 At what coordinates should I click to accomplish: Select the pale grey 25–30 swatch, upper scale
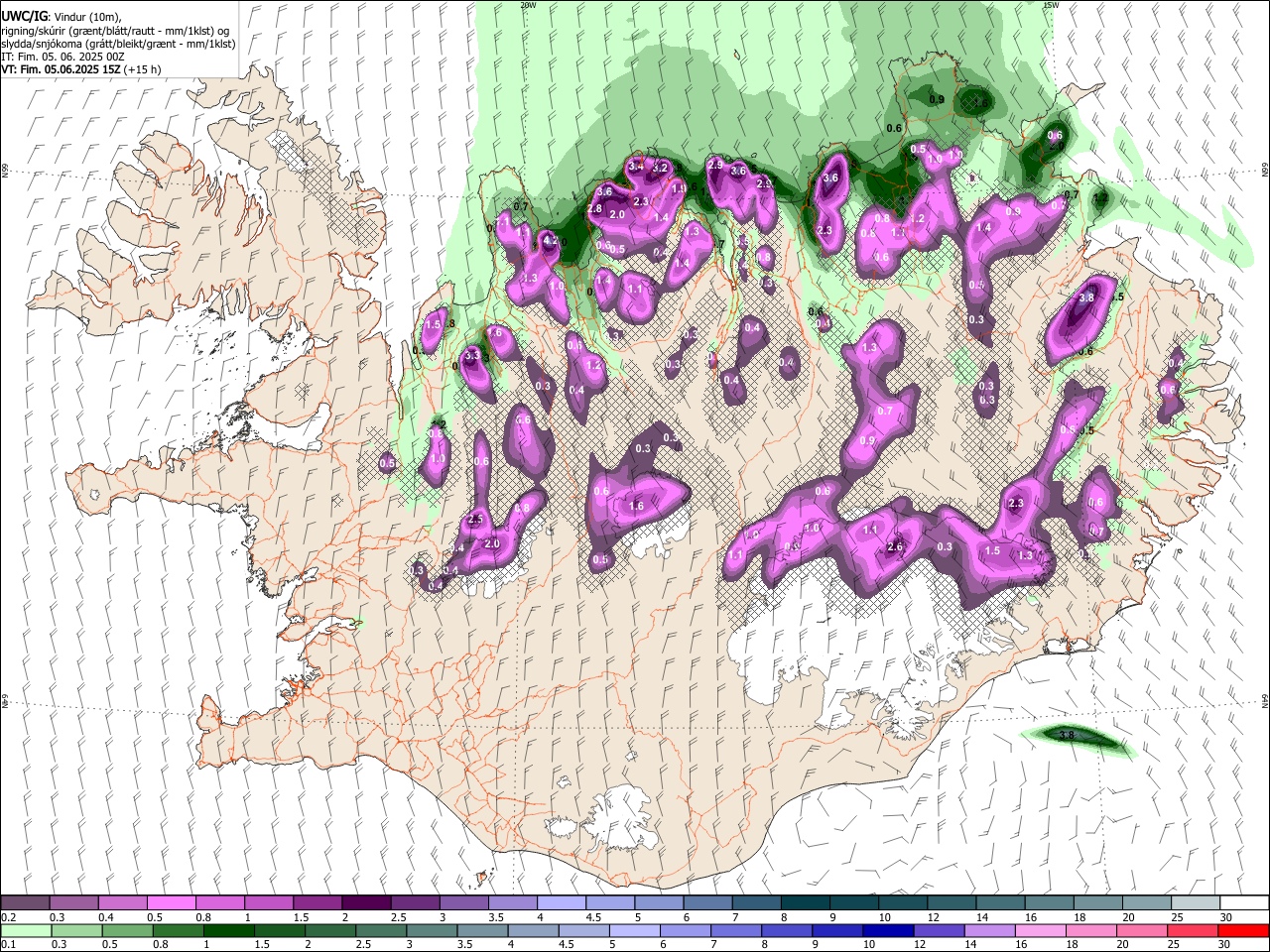tap(1195, 903)
